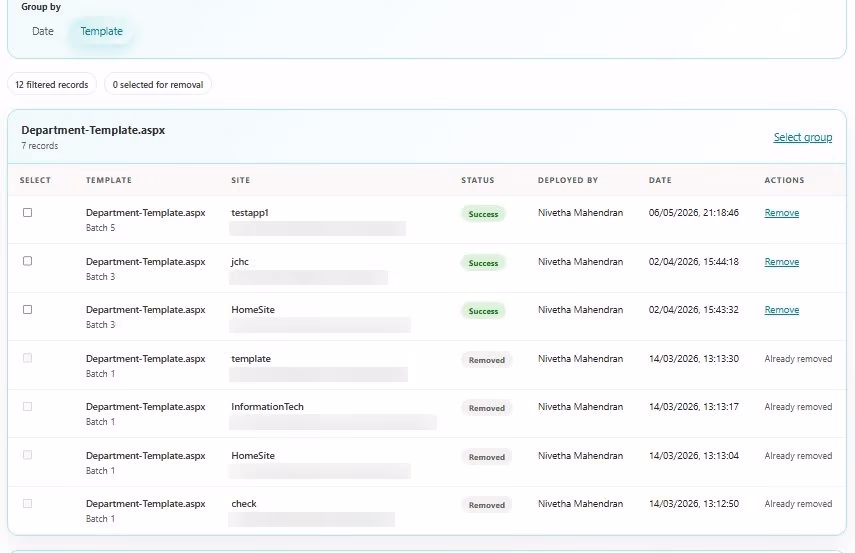Click the SELECT column header
855x553 pixels.
point(35,180)
